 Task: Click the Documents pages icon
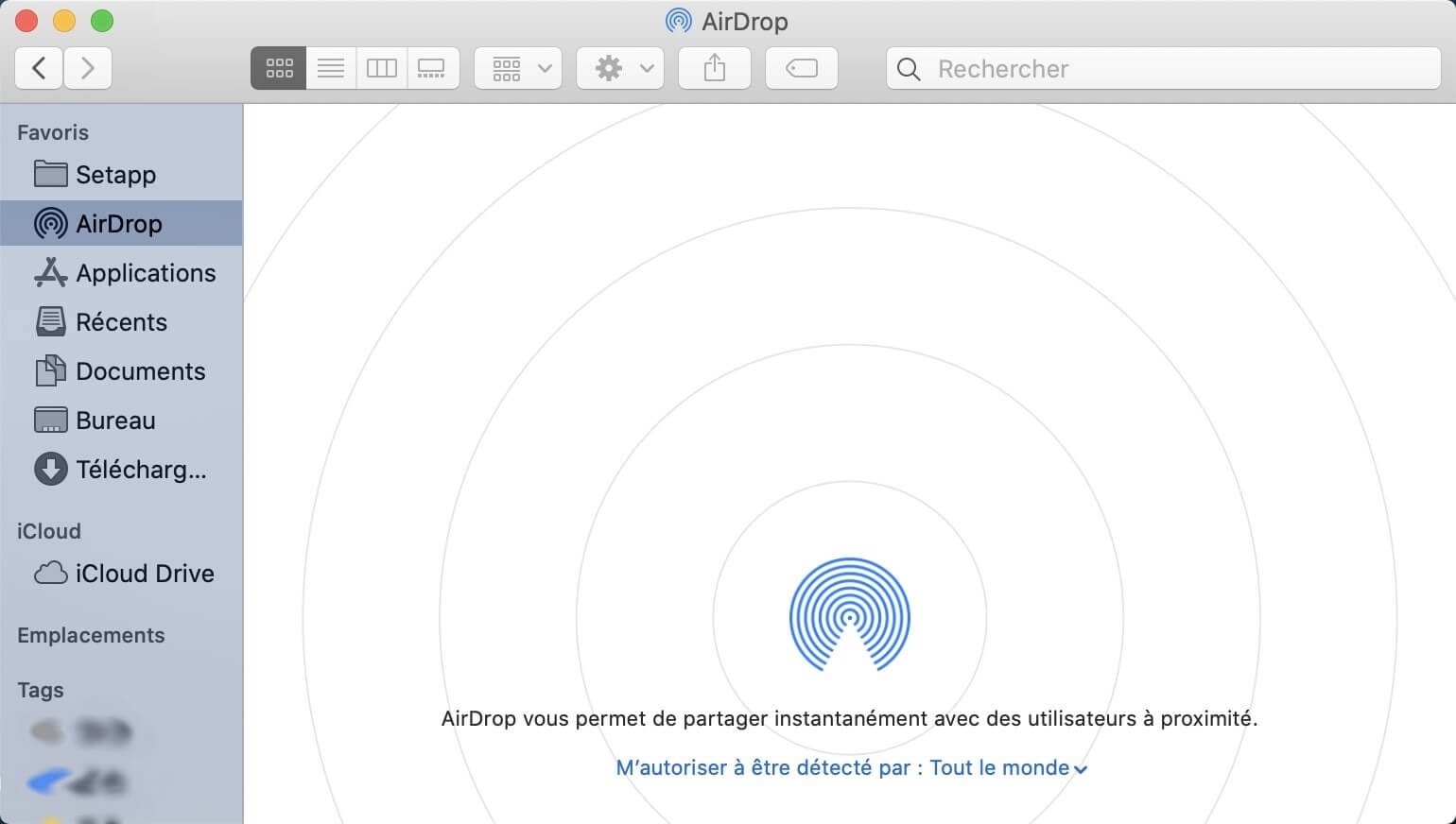coord(50,370)
